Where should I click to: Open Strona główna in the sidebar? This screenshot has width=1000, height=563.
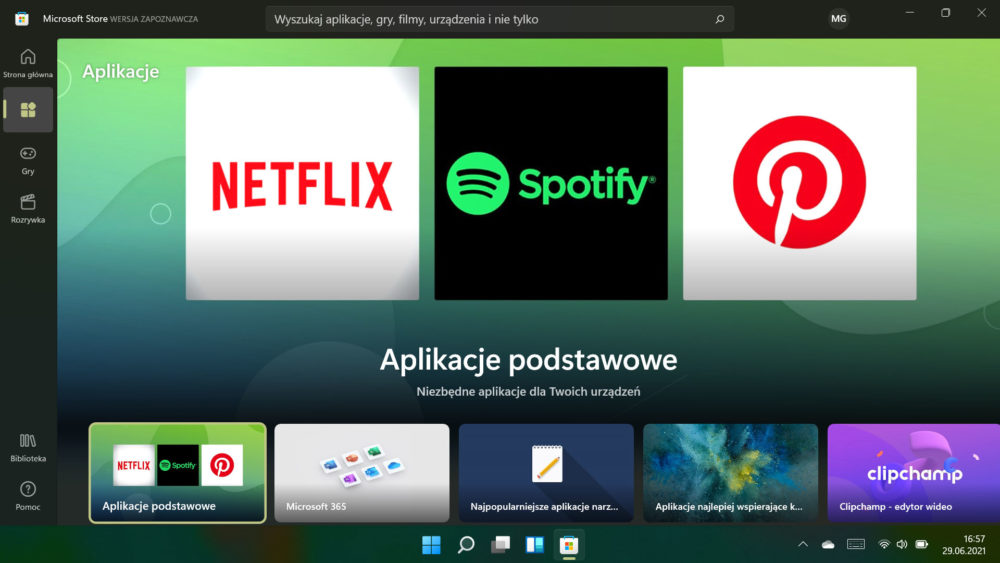coord(27,62)
